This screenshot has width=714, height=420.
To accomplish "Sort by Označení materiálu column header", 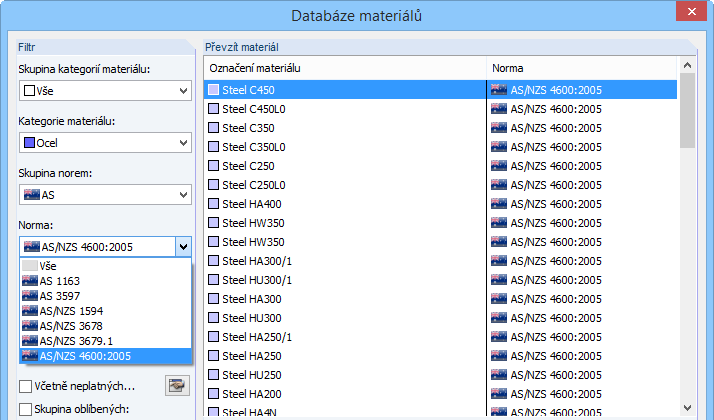I will click(x=345, y=68).
